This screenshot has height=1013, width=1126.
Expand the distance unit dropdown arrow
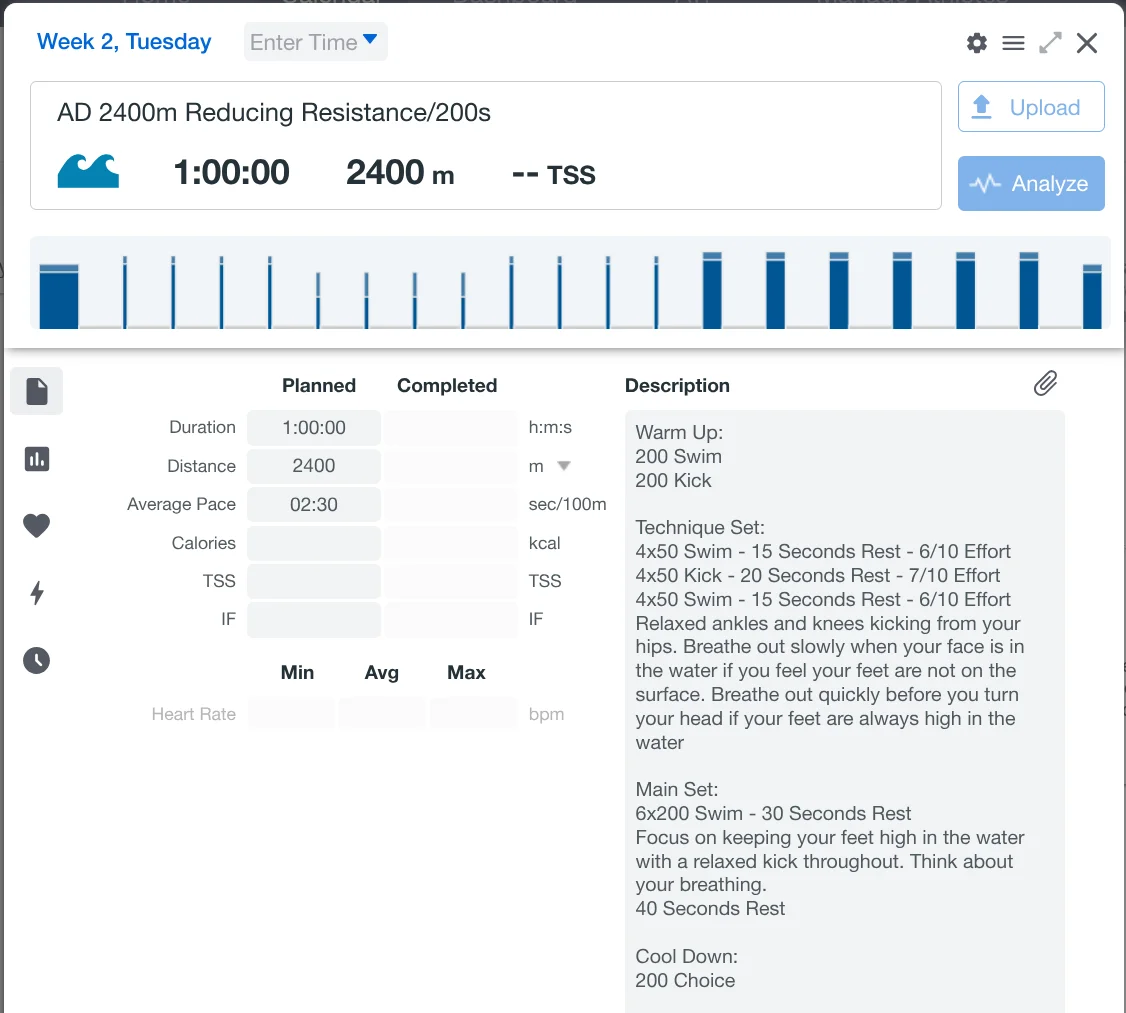(564, 466)
